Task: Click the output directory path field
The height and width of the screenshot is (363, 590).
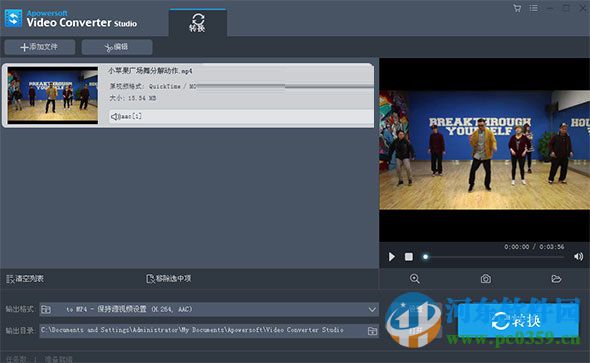Action: [x=203, y=330]
